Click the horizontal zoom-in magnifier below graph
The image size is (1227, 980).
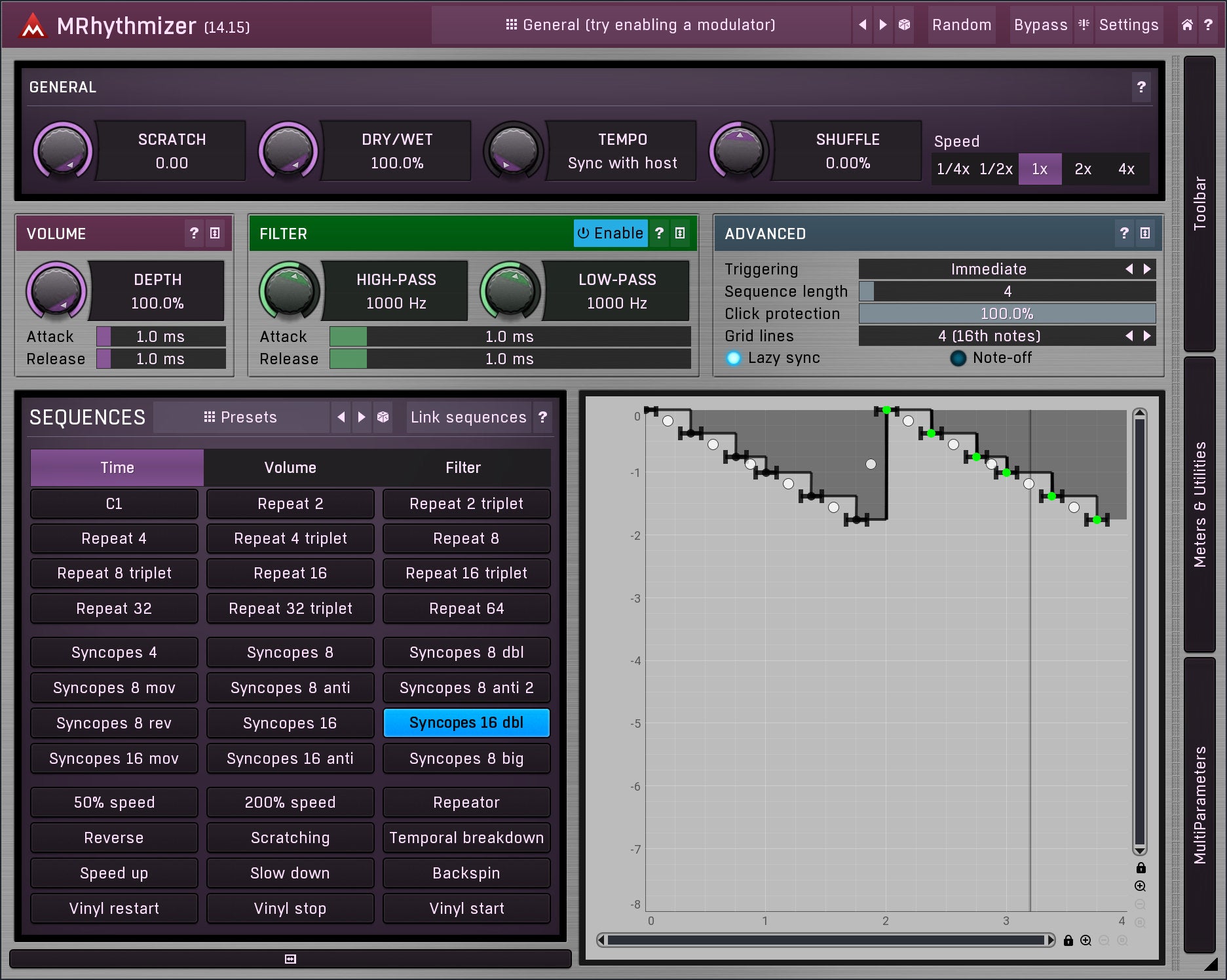coord(1086,941)
